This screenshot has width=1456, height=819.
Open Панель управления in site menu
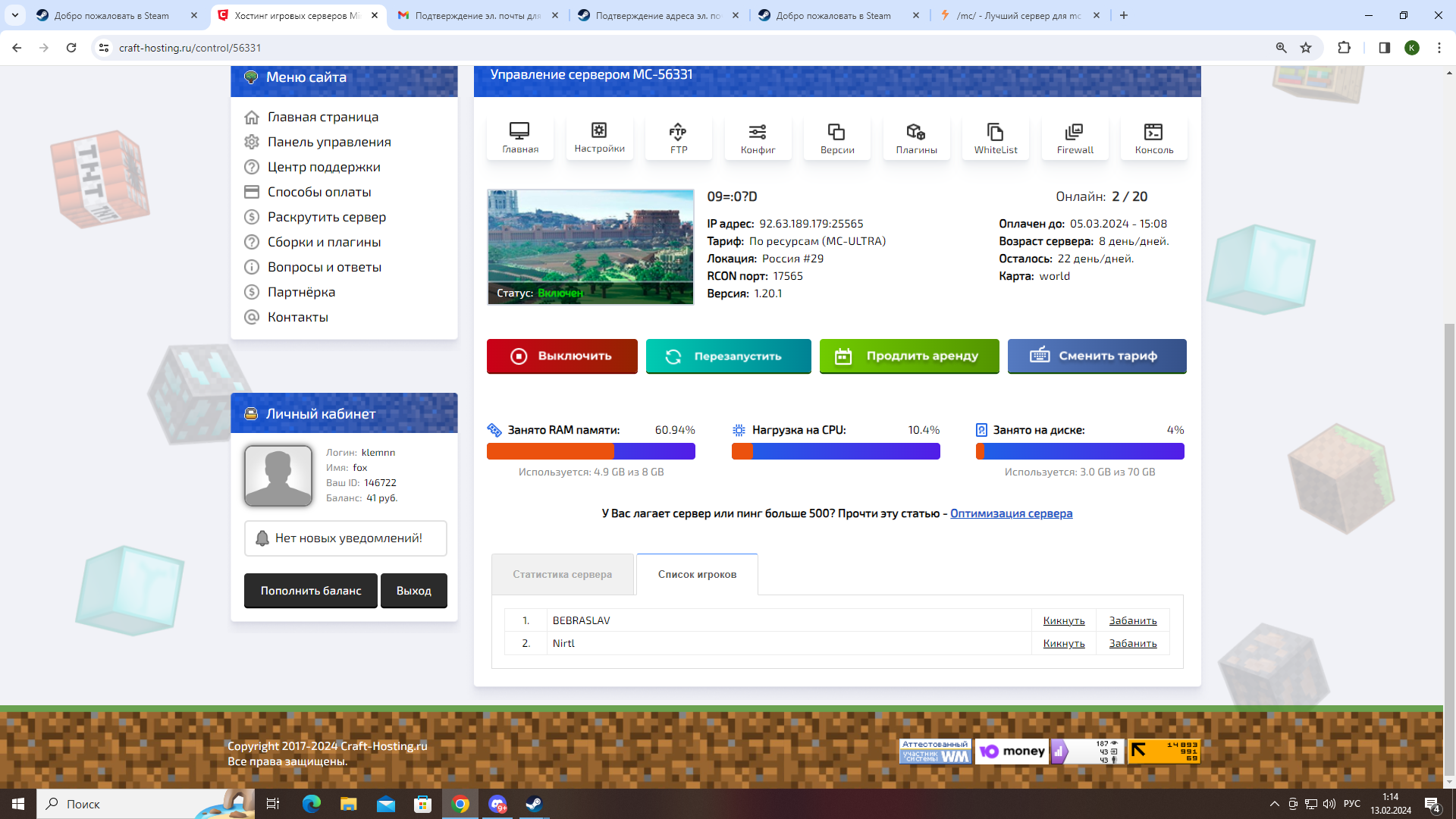pyautogui.click(x=329, y=142)
